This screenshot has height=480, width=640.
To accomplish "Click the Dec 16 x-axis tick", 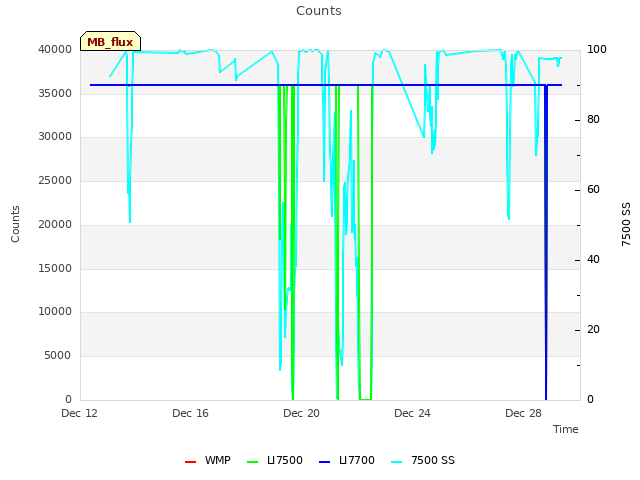I will pos(190,413).
